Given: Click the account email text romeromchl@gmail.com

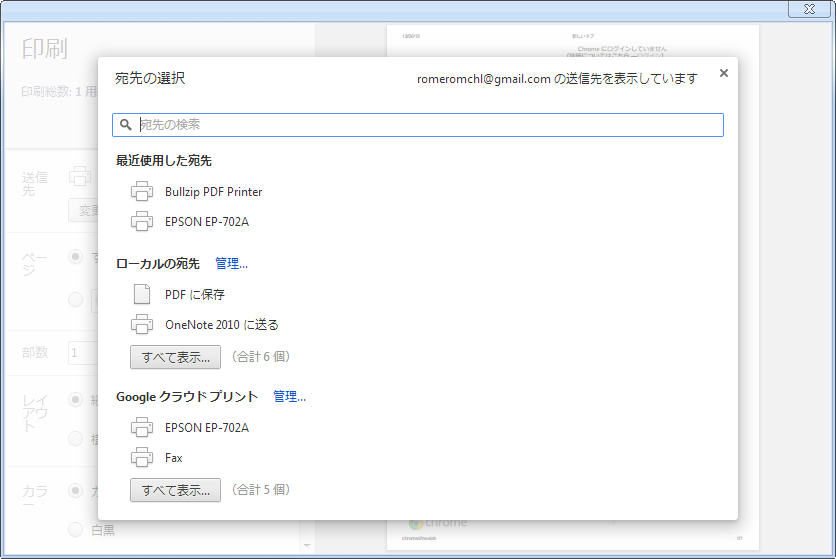Looking at the screenshot, I should tap(484, 79).
